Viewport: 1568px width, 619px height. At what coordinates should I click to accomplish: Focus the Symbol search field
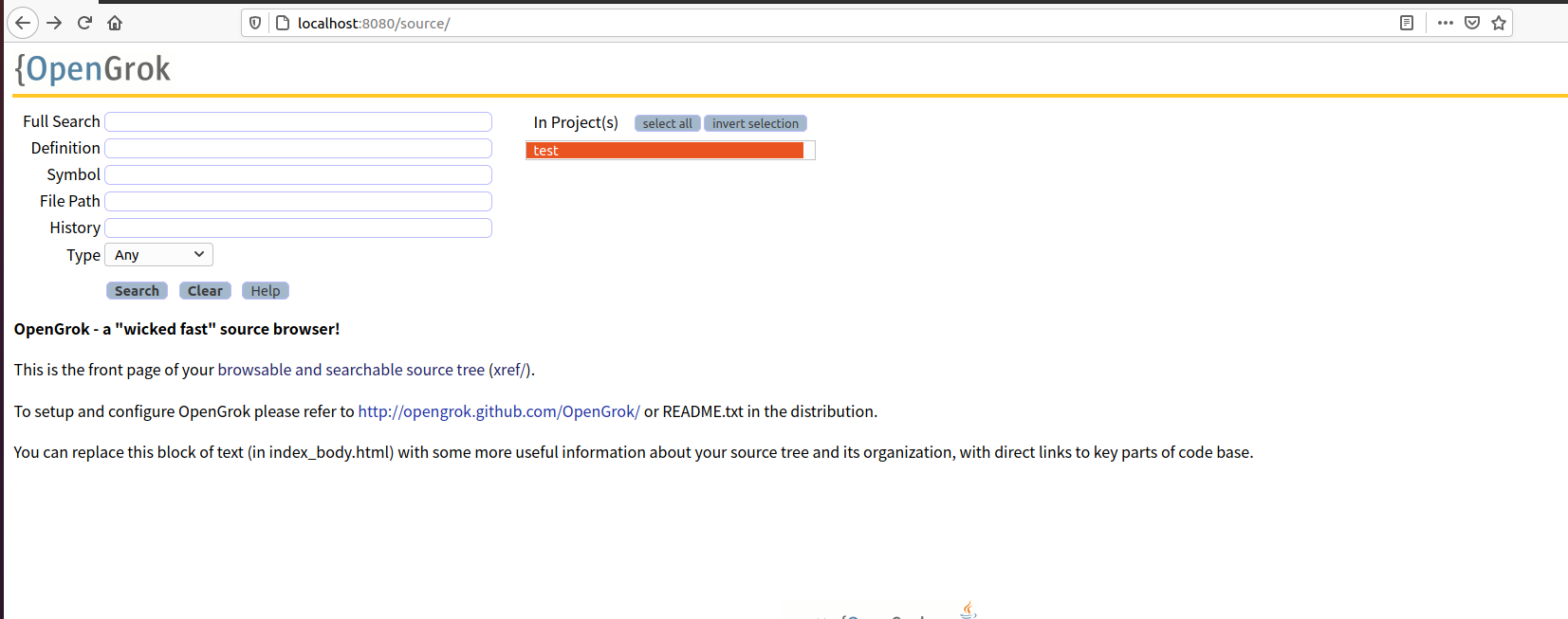(298, 174)
